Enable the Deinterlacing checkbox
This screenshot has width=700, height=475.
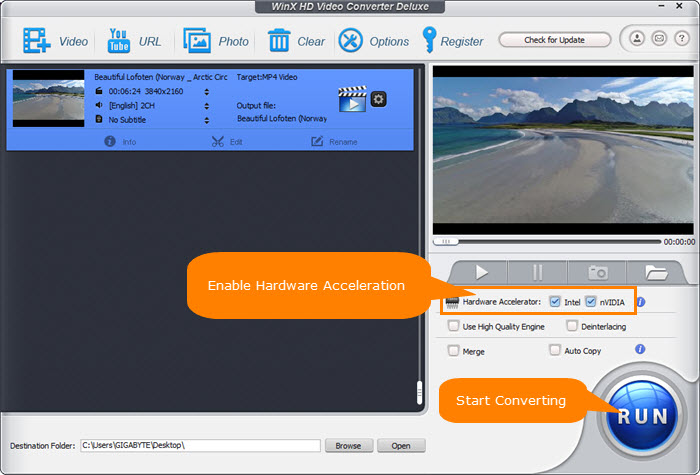(572, 326)
